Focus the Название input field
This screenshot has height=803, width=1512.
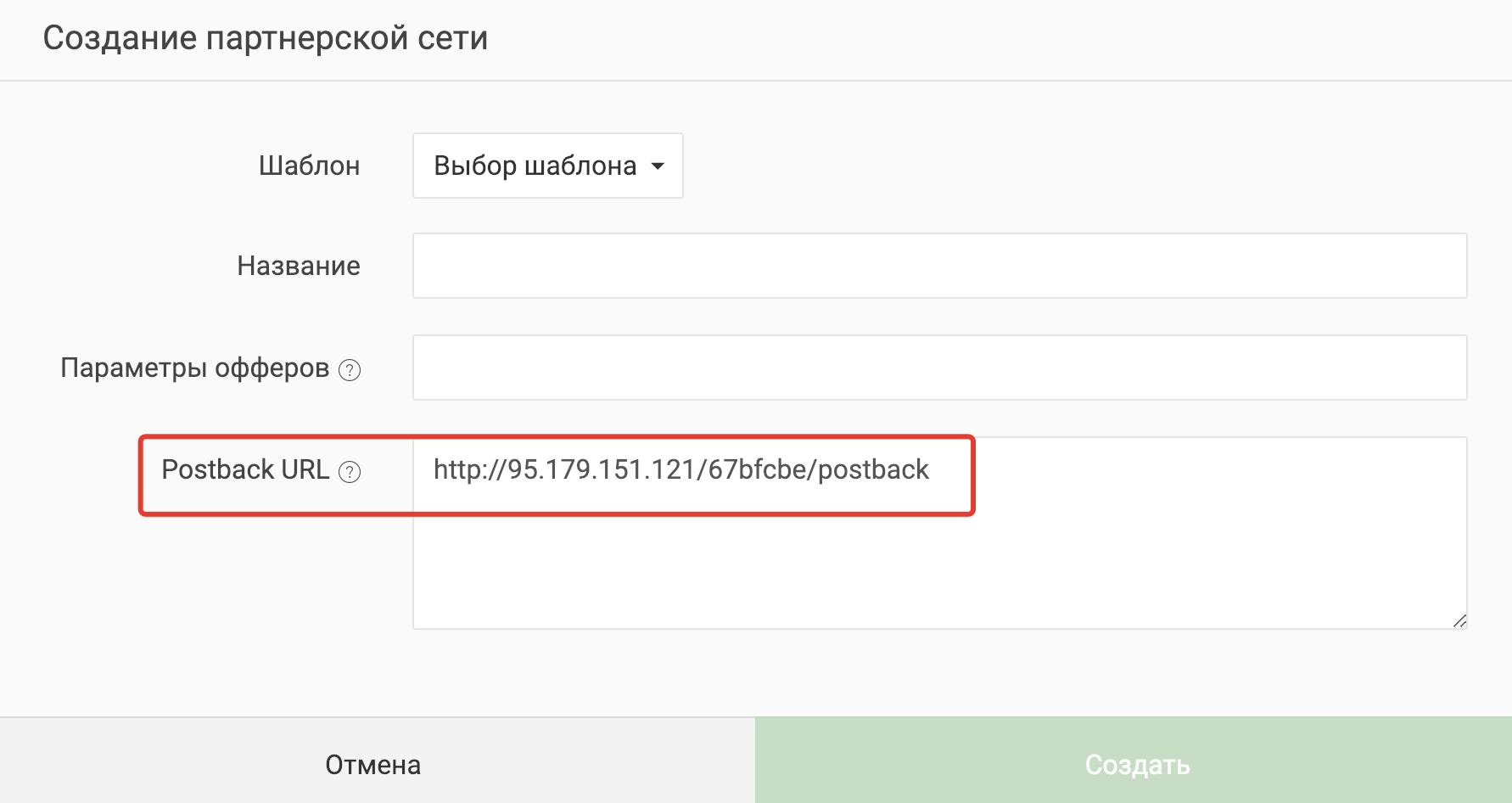click(940, 266)
